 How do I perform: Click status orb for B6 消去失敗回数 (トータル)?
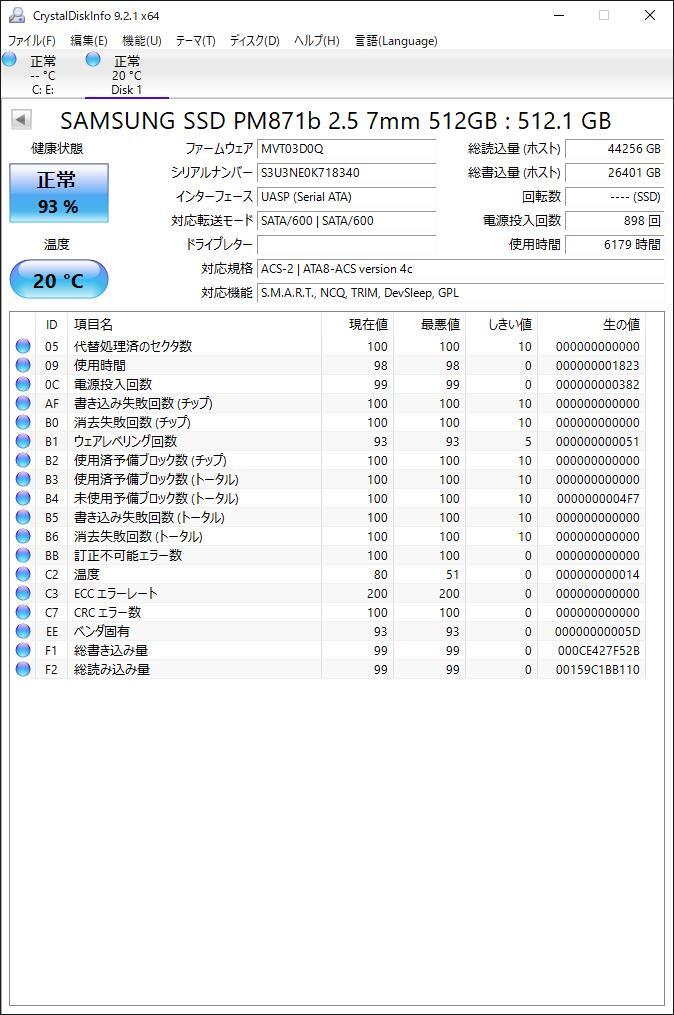click(x=23, y=536)
